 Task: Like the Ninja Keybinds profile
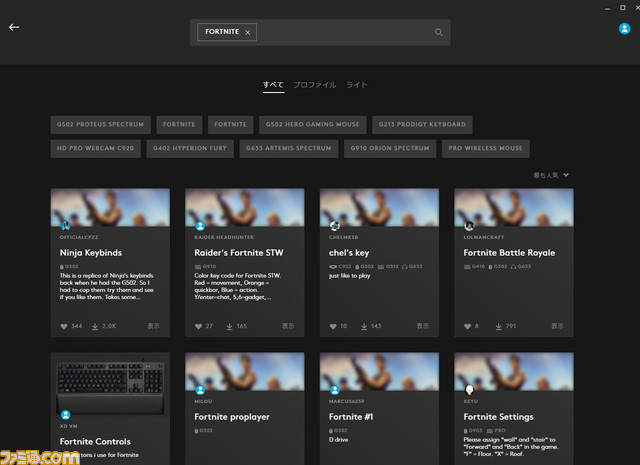(65, 326)
